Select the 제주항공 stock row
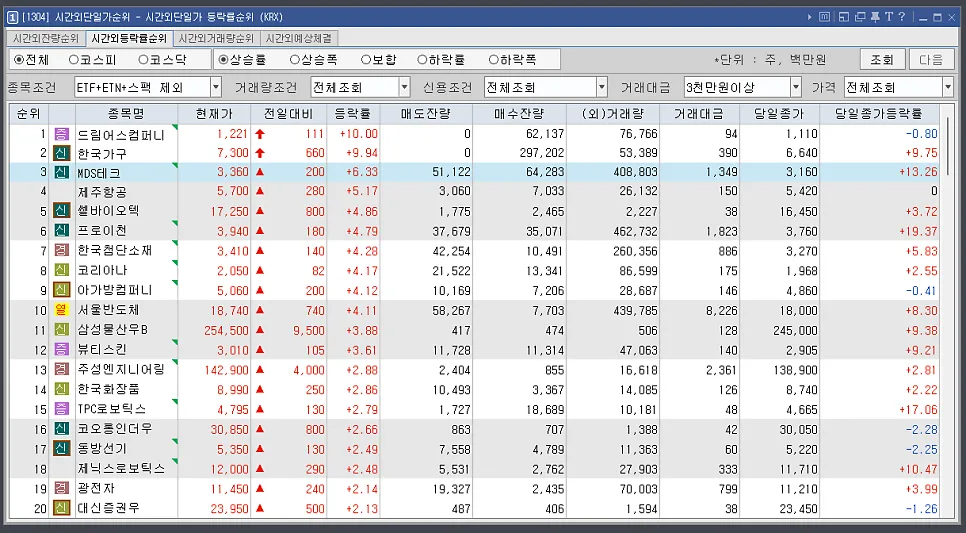The height and width of the screenshot is (533, 966). point(474,192)
